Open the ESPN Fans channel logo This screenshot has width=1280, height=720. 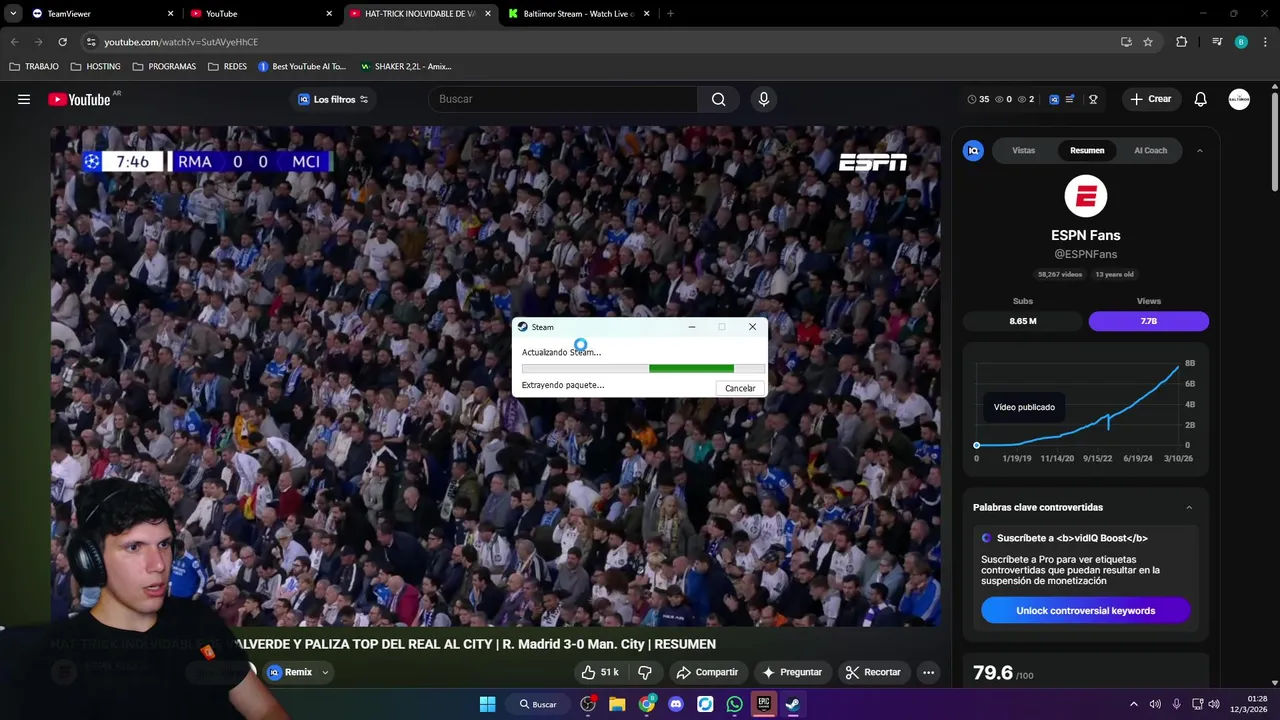(x=1085, y=196)
